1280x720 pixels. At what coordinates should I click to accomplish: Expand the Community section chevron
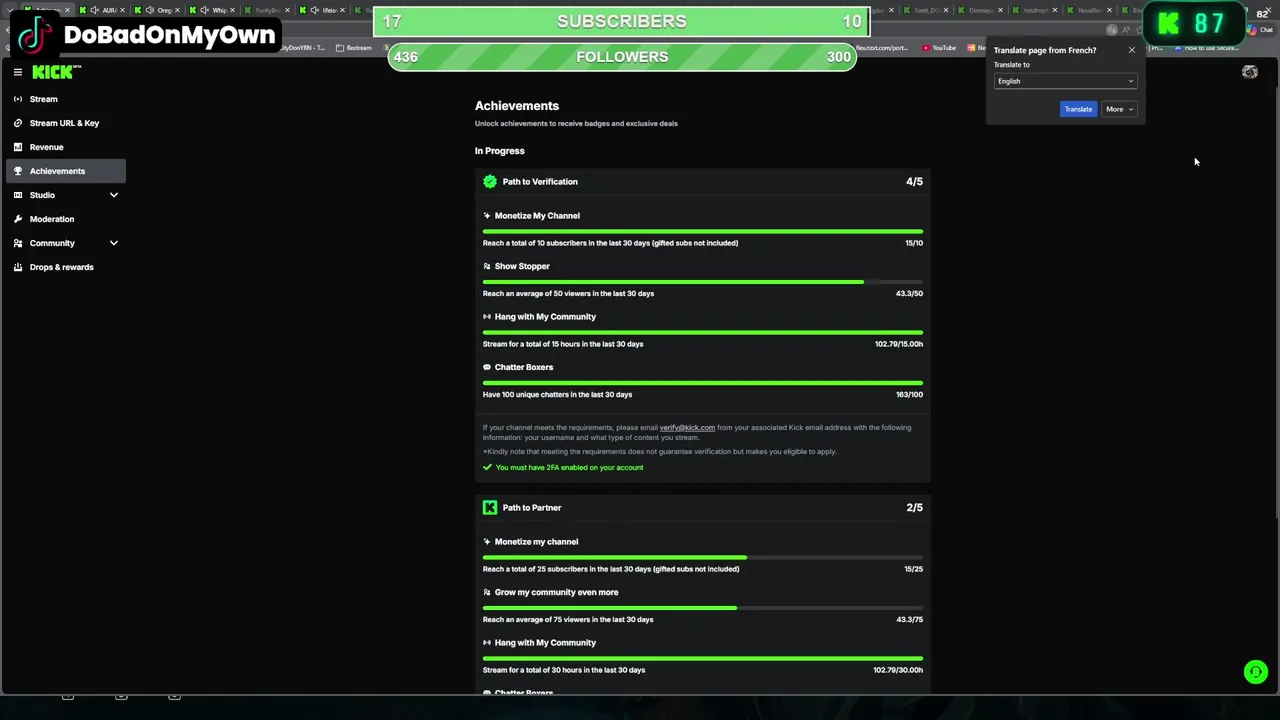[114, 243]
